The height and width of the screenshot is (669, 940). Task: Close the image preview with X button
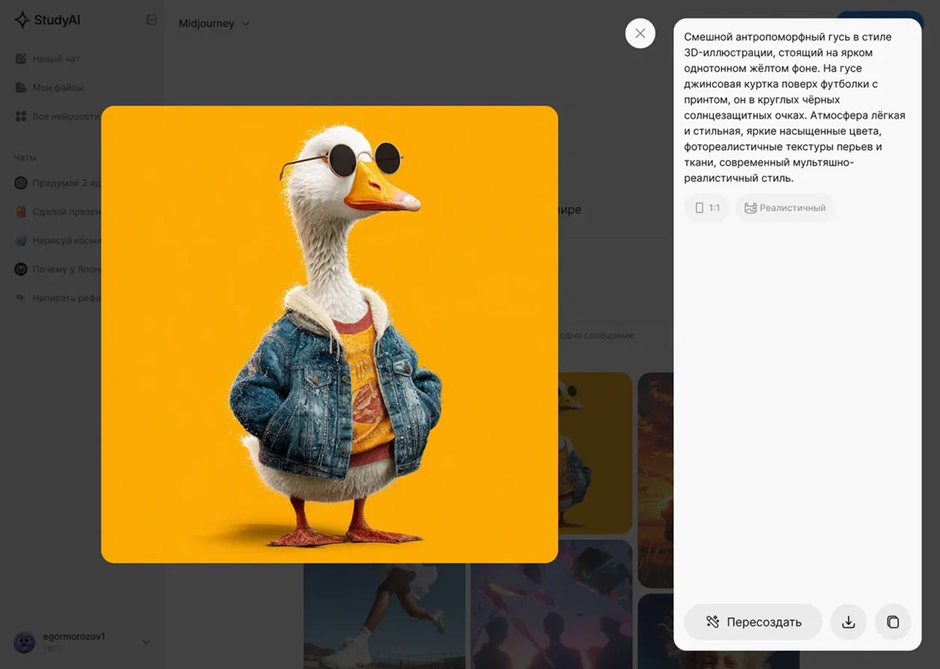(x=640, y=33)
